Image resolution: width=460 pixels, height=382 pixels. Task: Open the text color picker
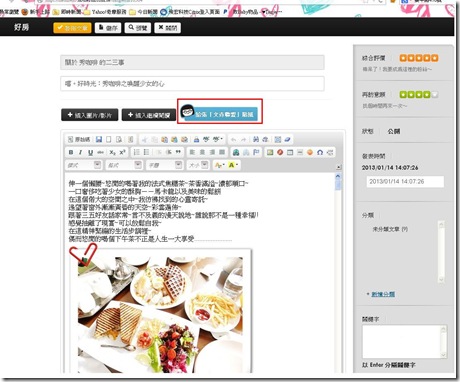coord(219,165)
